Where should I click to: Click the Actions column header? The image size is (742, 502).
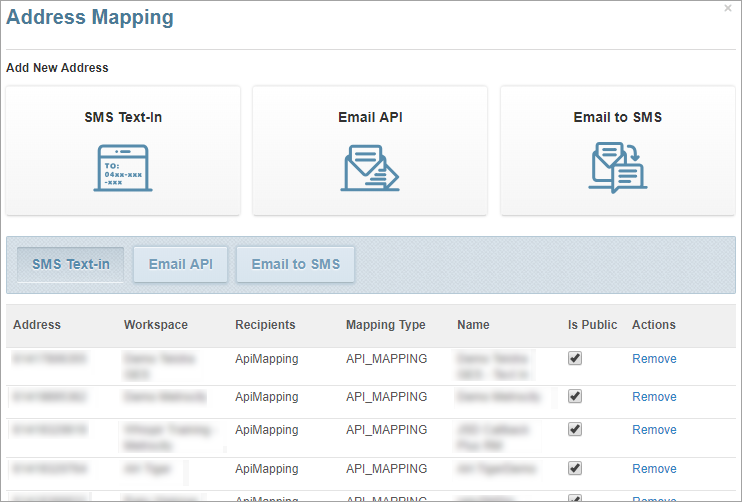(654, 325)
